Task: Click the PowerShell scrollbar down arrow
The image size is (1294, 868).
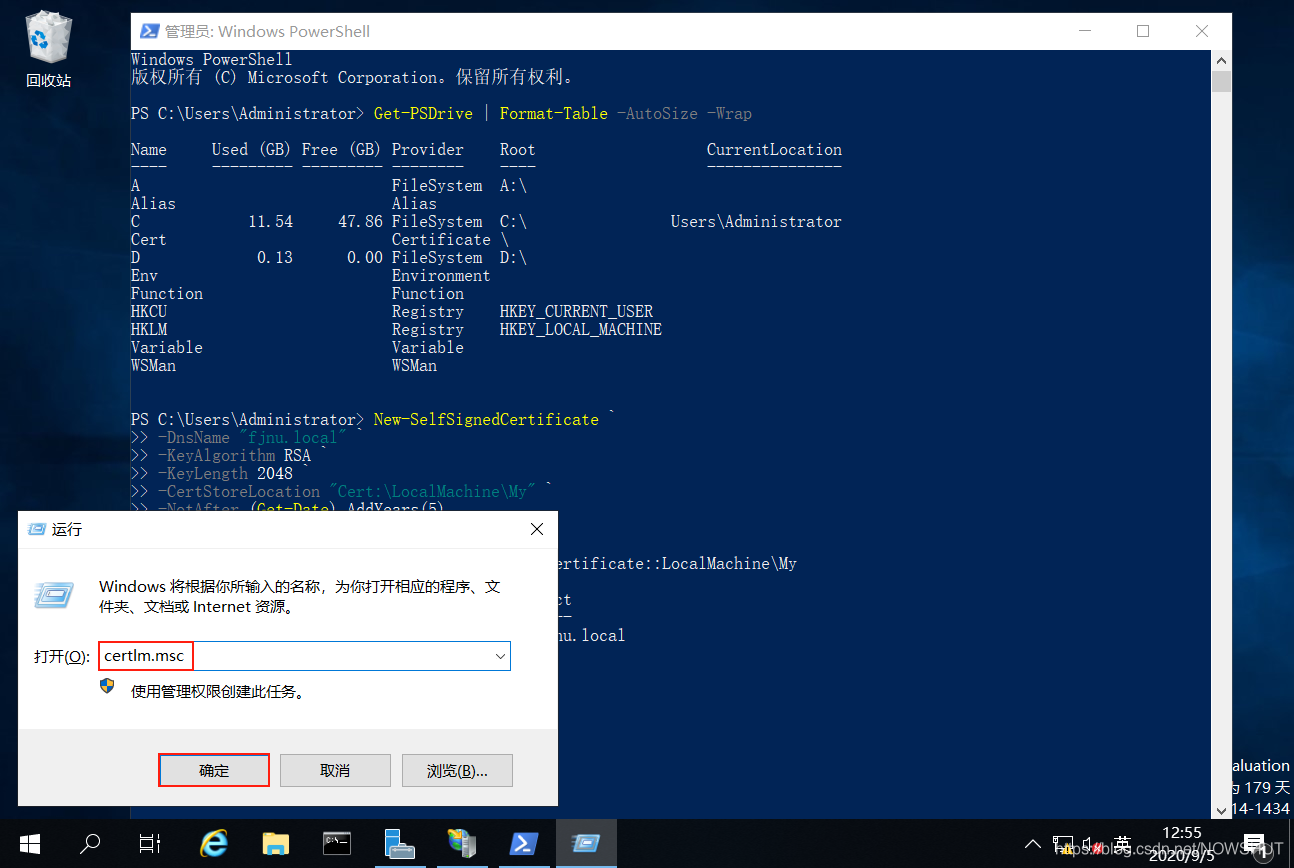Action: point(1221,811)
